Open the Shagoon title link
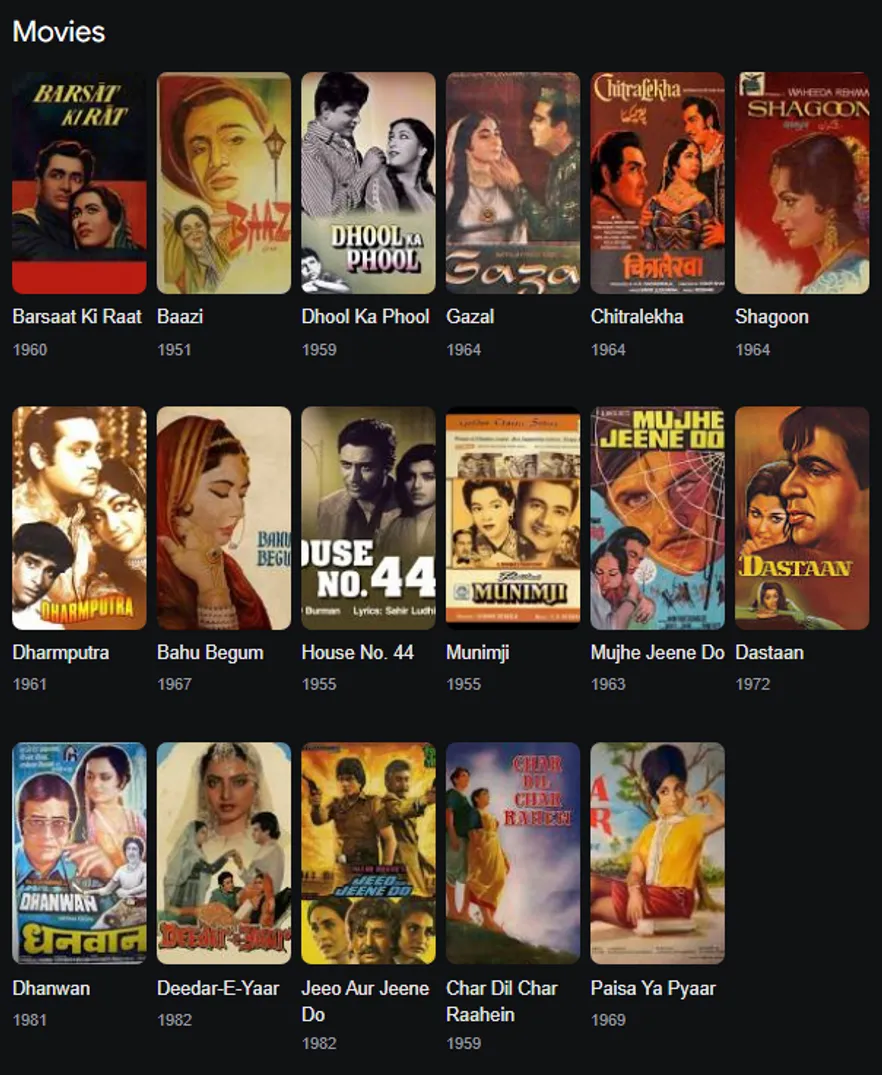The image size is (882, 1075). click(x=772, y=317)
